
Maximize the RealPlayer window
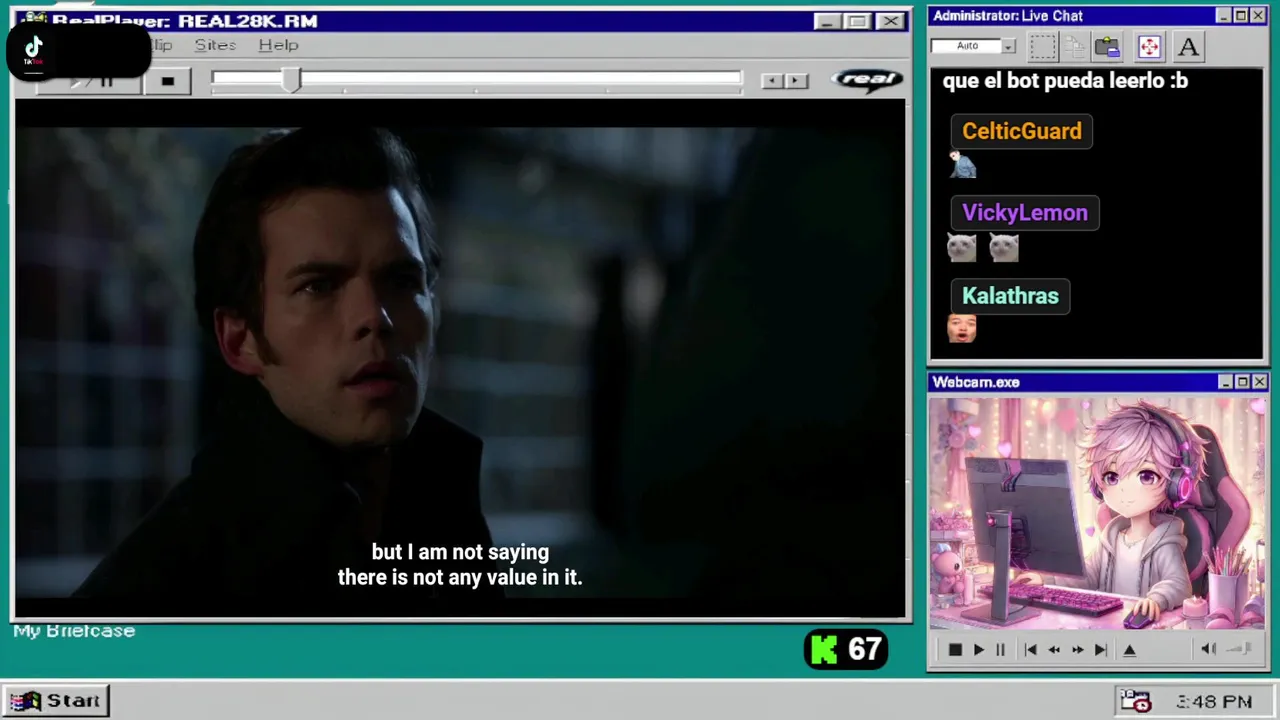coord(857,21)
